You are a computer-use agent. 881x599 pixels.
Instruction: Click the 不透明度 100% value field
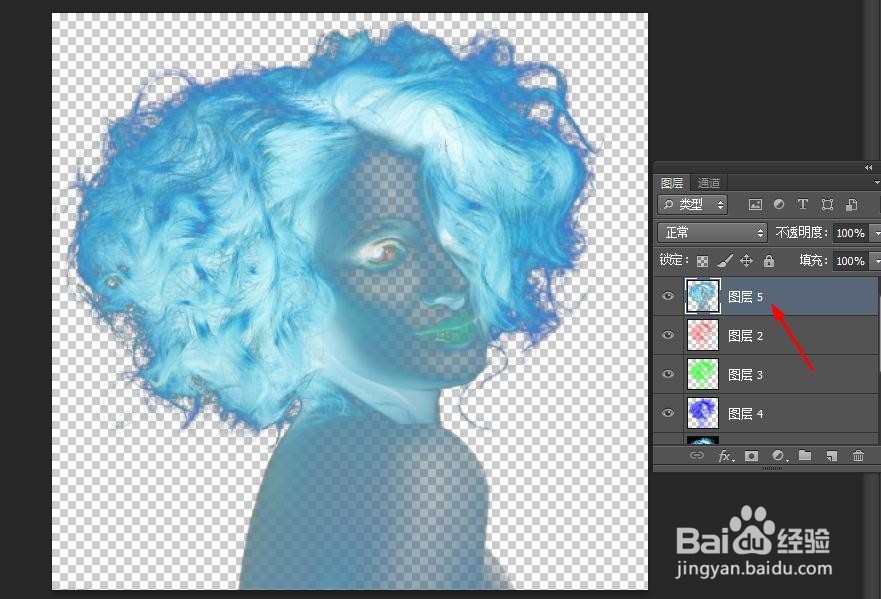click(851, 233)
